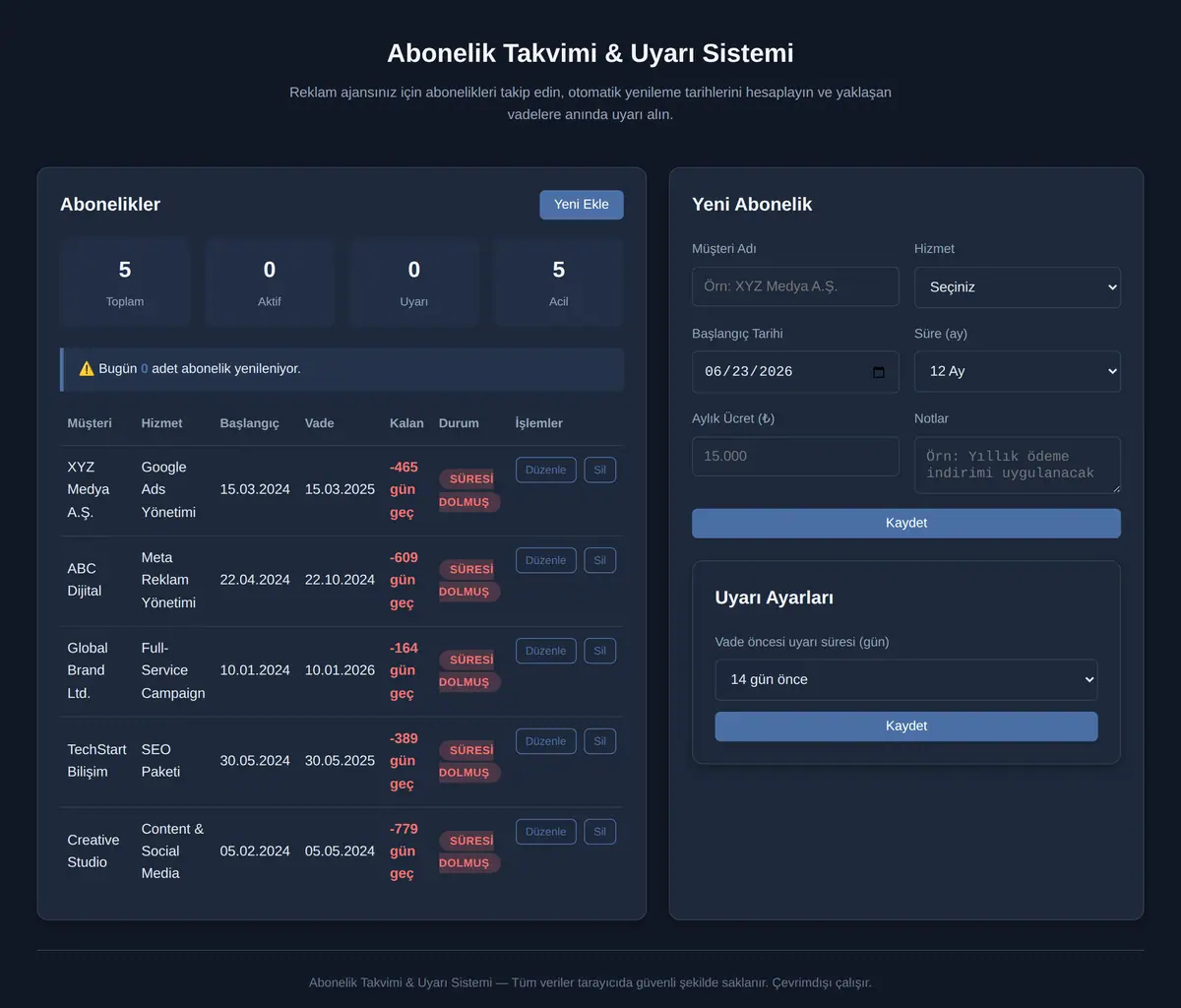Screen dimensions: 1181x1008
Task: Click the Meta Reklam Yönetimi service cell
Action: pyautogui.click(x=168, y=580)
